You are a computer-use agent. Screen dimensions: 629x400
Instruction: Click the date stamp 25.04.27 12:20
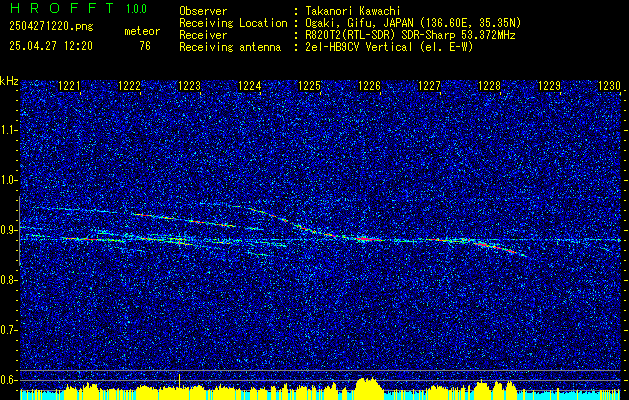click(51, 46)
